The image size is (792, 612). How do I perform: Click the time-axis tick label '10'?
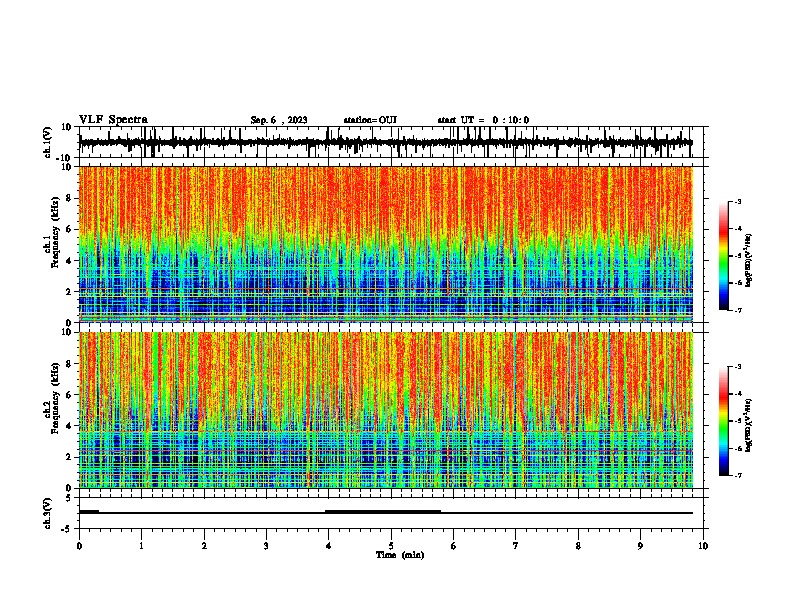703,546
